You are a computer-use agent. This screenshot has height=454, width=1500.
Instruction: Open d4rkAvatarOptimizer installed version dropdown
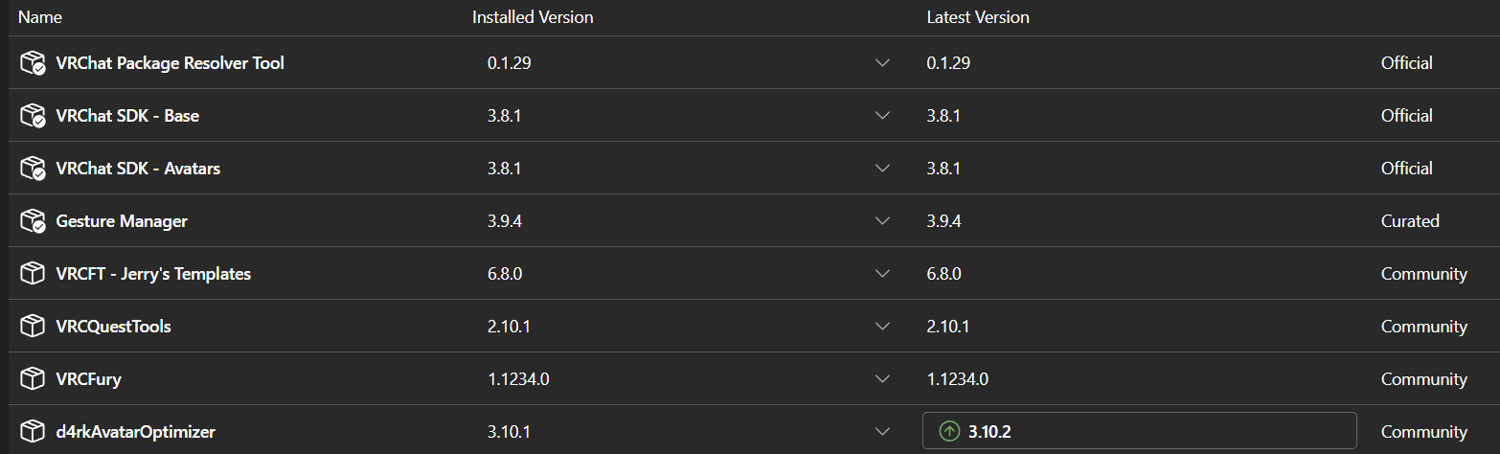(882, 432)
